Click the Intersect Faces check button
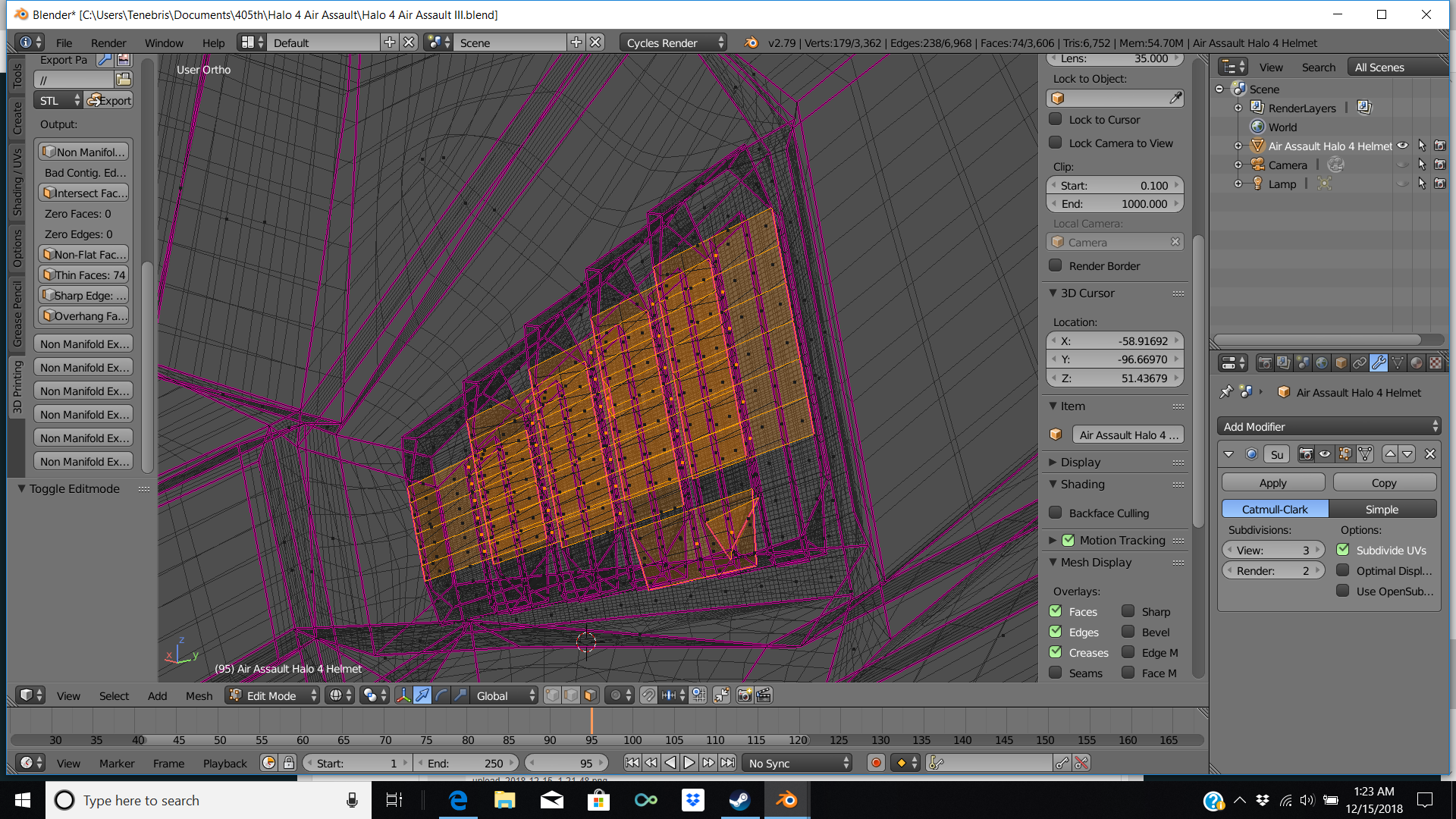1456x819 pixels. pos(83,193)
